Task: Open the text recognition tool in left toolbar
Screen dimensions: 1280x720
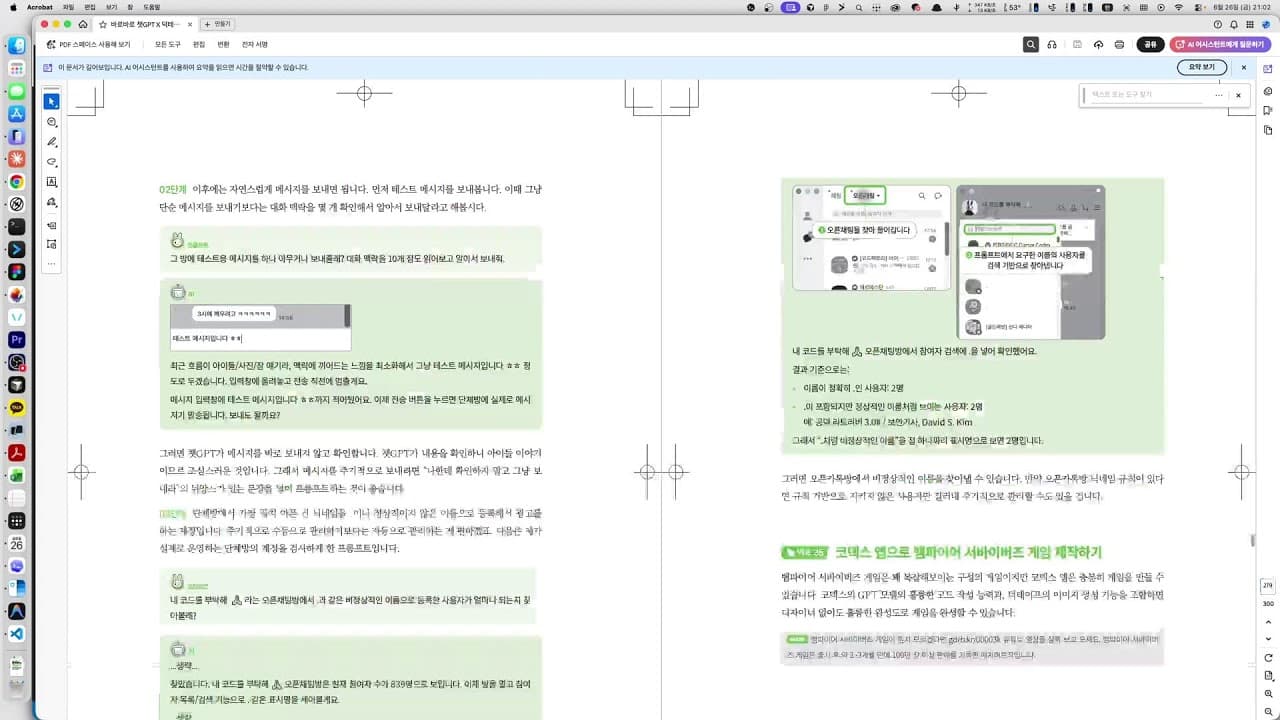Action: click(52, 244)
